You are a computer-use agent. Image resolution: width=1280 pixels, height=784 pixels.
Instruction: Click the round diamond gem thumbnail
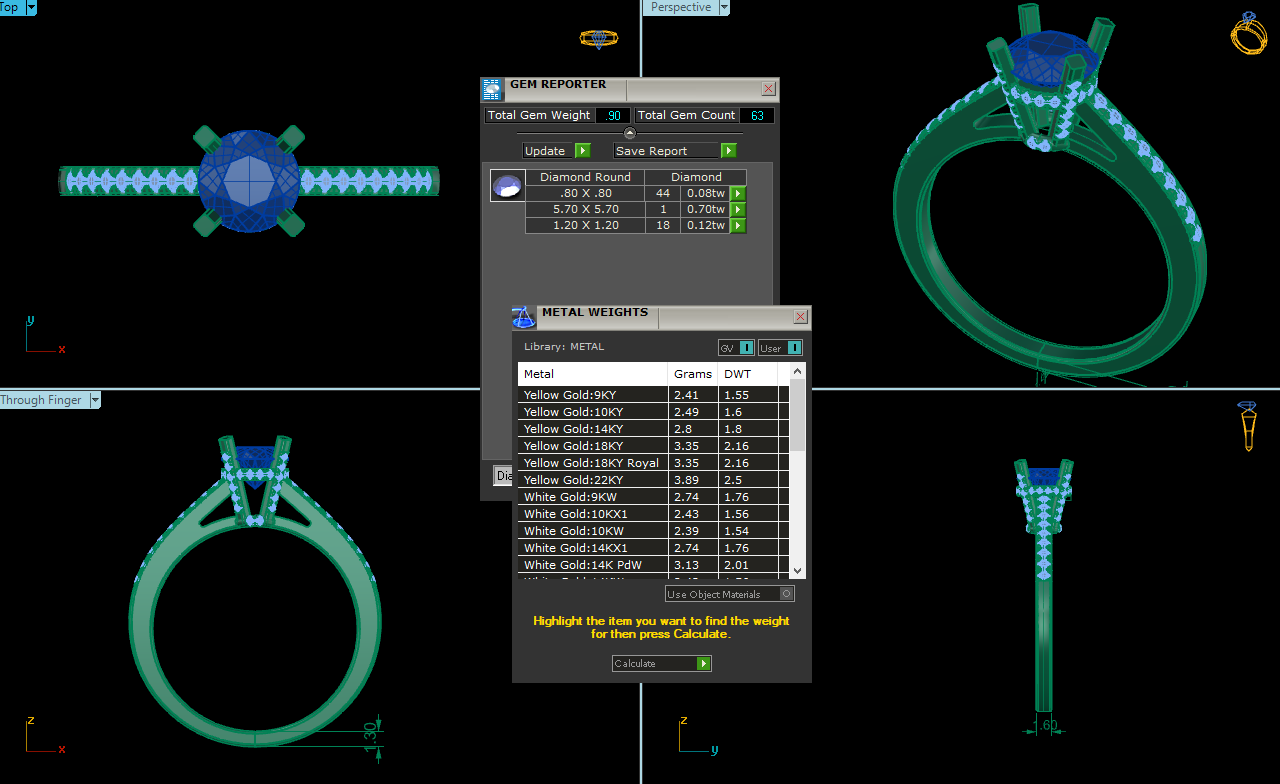508,186
